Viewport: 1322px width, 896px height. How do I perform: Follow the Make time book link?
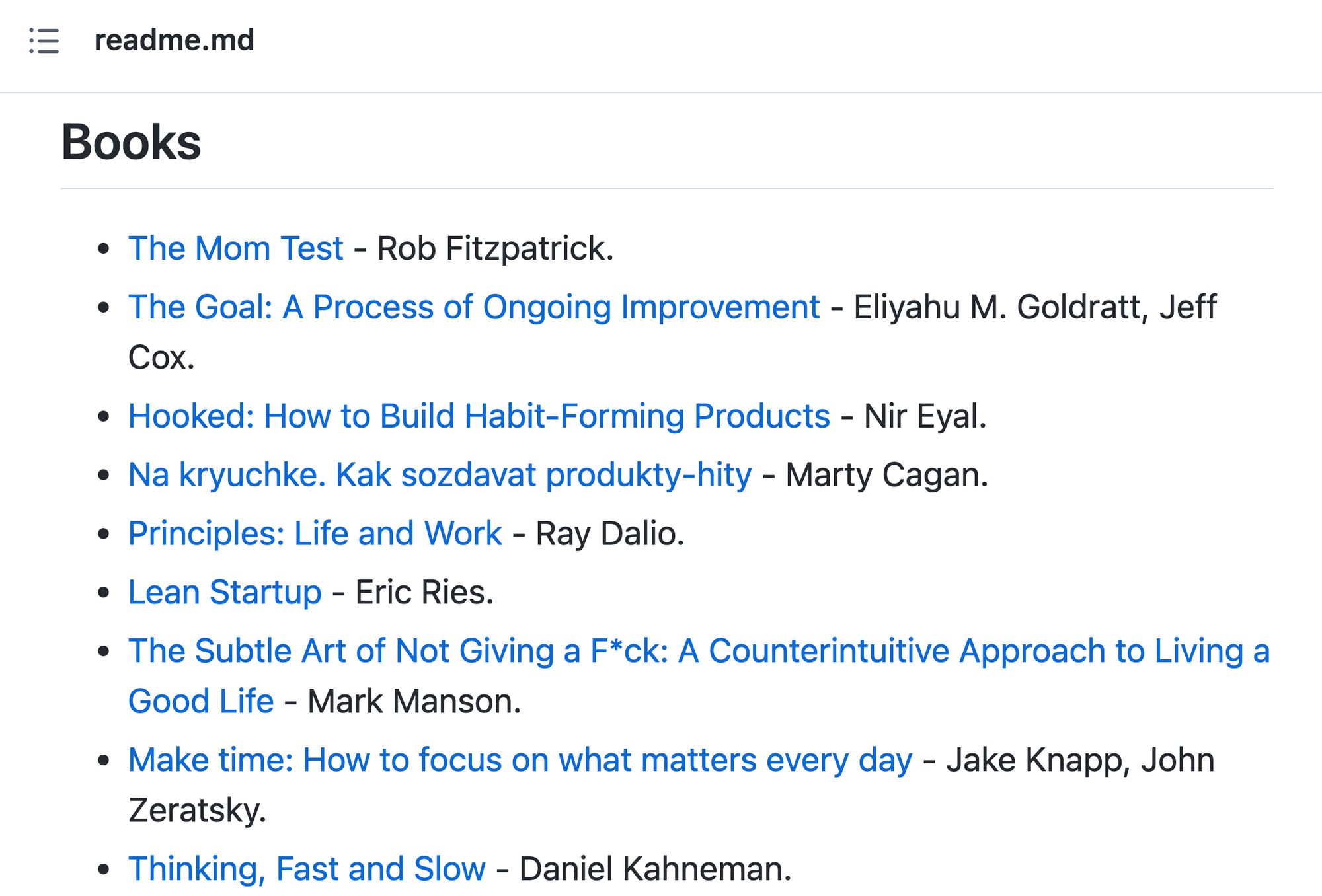[520, 760]
